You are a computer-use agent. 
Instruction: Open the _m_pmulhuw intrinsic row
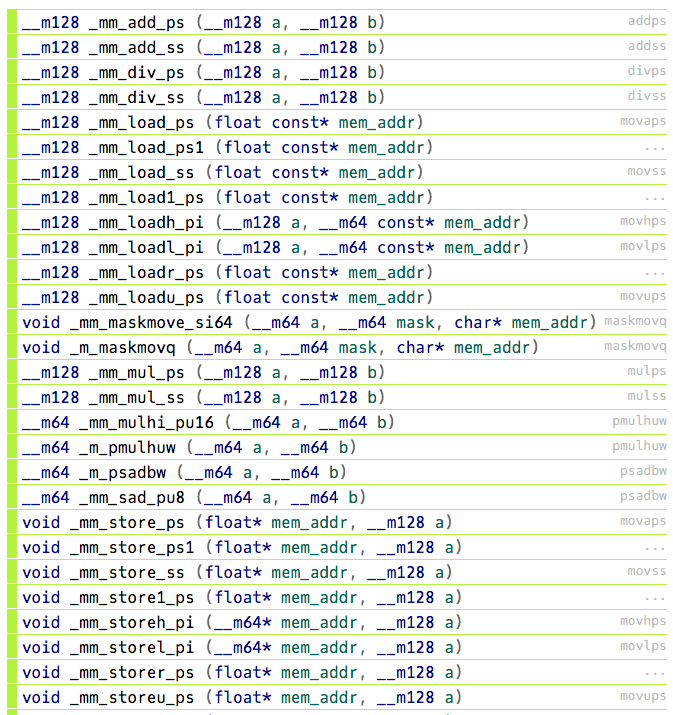click(x=337, y=448)
